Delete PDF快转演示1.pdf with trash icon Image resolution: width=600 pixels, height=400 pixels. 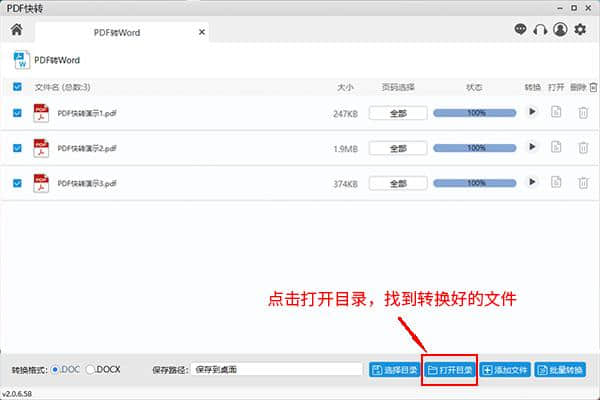(583, 113)
